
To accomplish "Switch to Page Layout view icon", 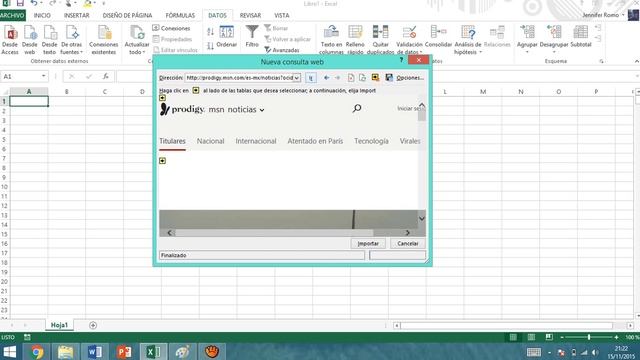I will pos(531,337).
